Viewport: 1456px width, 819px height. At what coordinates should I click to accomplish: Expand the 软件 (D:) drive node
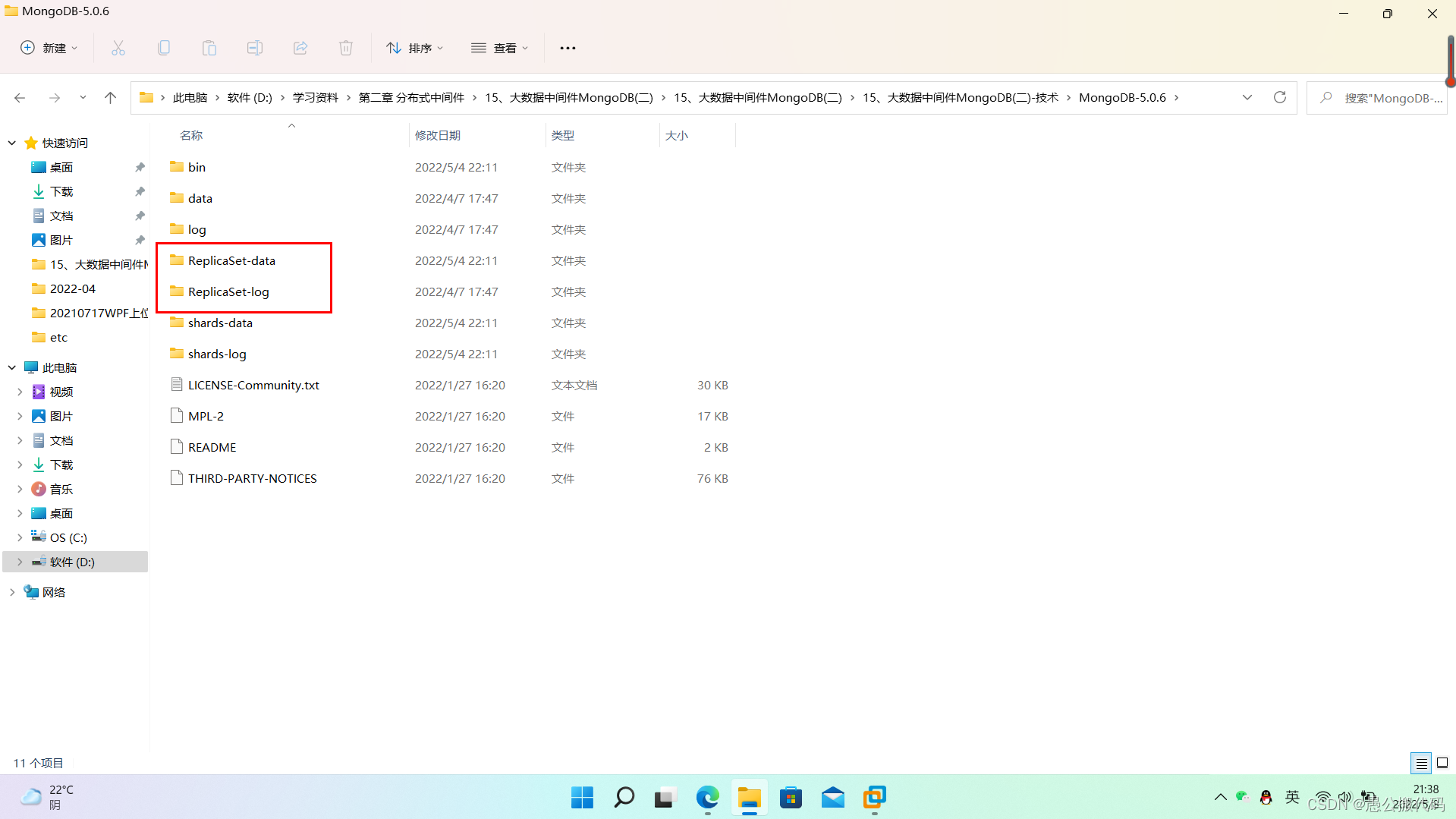pos(20,562)
